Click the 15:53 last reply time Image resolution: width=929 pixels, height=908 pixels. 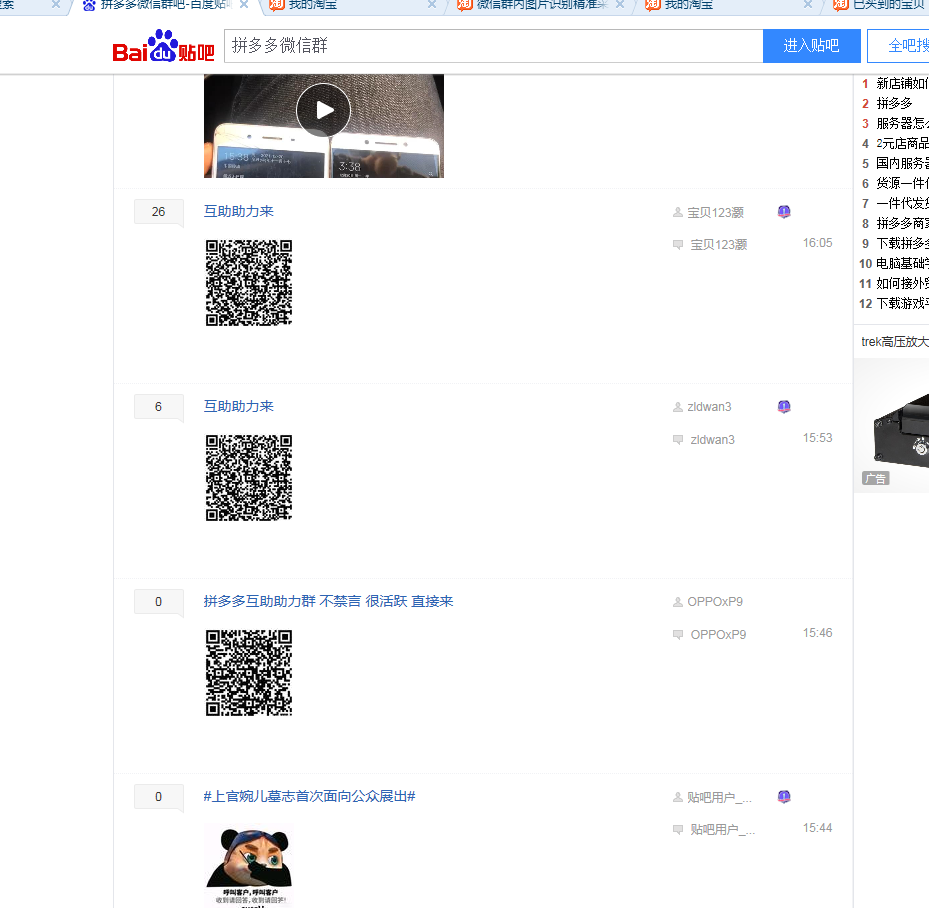[818, 438]
